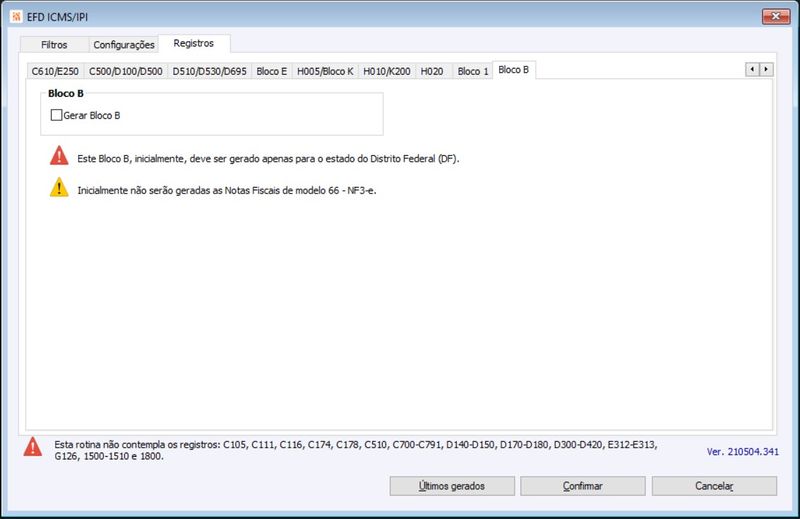The width and height of the screenshot is (800, 519).
Task: Click the text about Distrito Federal (DF)
Action: [268, 159]
